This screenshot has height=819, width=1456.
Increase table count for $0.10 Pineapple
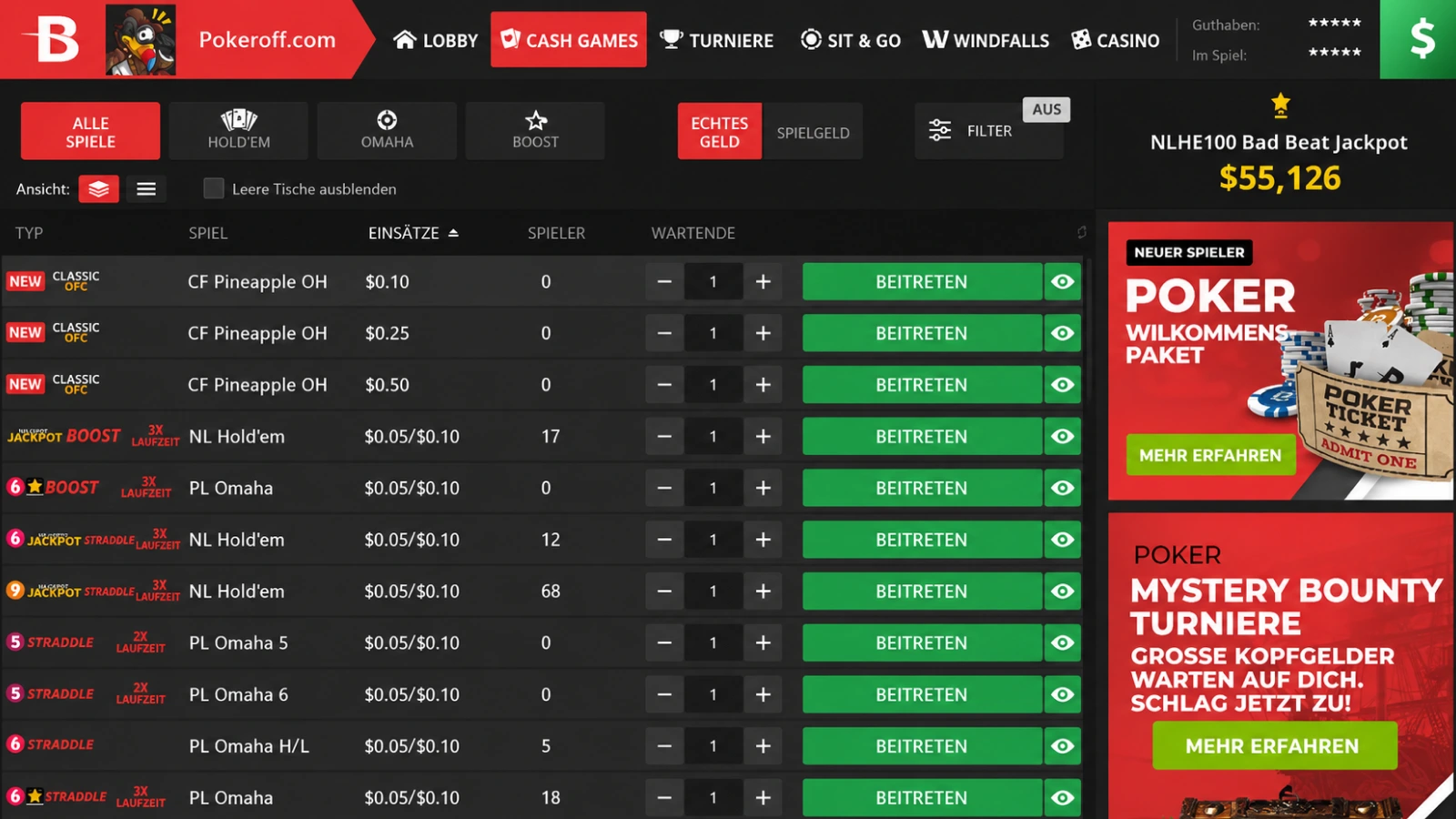[763, 282]
